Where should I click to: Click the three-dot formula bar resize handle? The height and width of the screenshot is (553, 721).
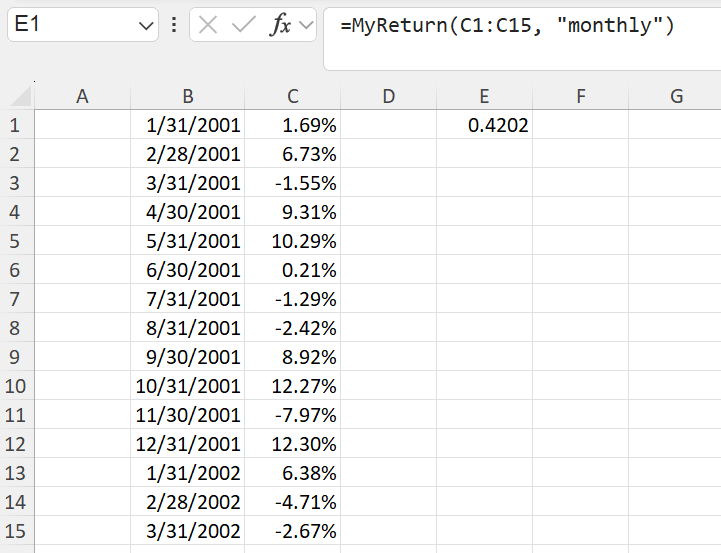point(174,26)
